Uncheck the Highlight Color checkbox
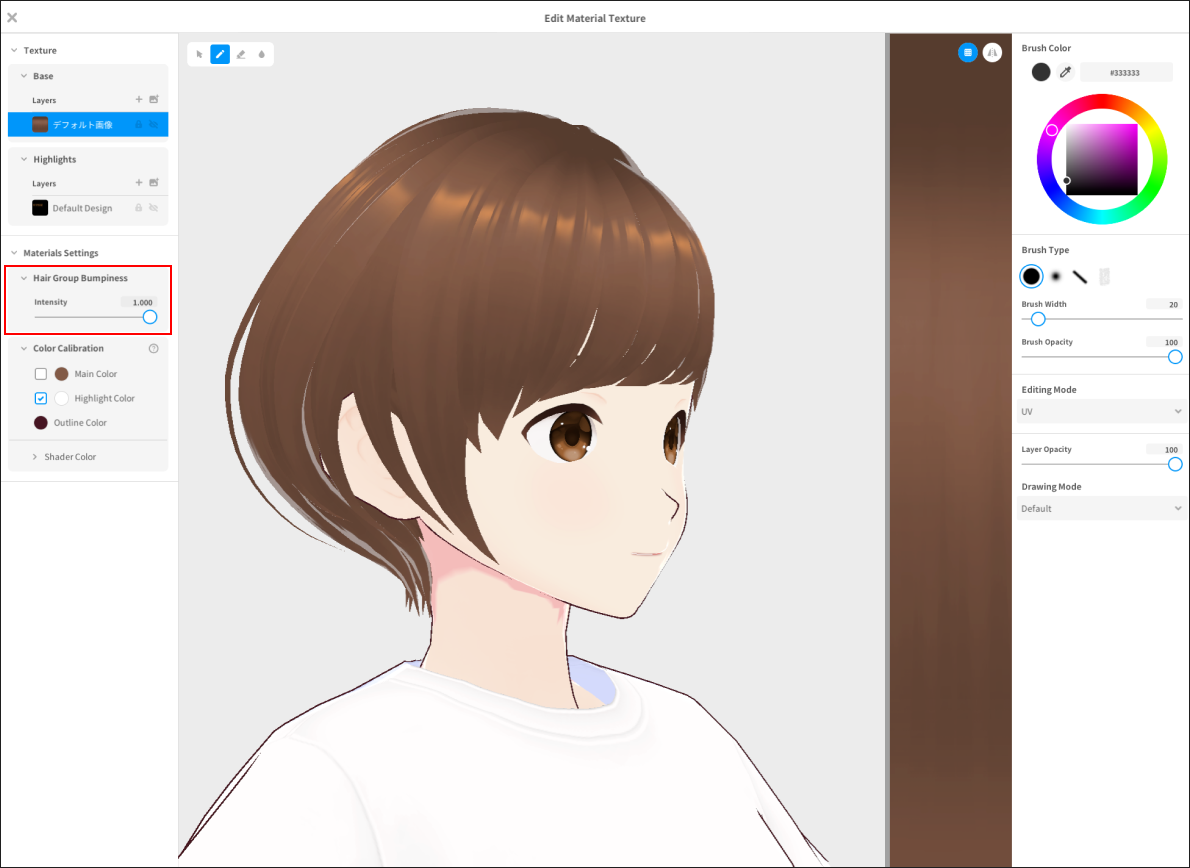Viewport: 1190px width, 868px height. pos(41,398)
